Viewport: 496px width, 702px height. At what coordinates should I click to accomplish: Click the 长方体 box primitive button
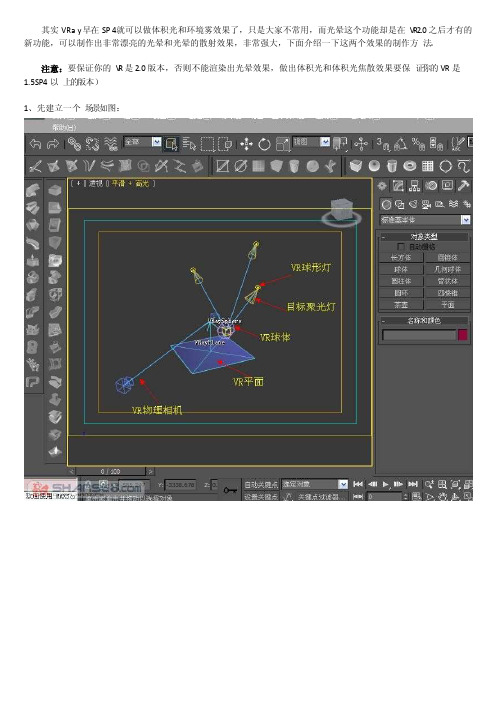point(401,258)
